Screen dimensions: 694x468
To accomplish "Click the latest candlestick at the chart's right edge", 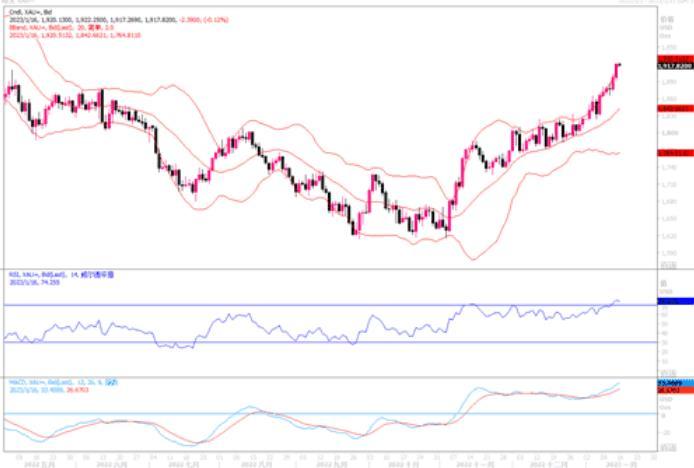I will pyautogui.click(x=617, y=72).
